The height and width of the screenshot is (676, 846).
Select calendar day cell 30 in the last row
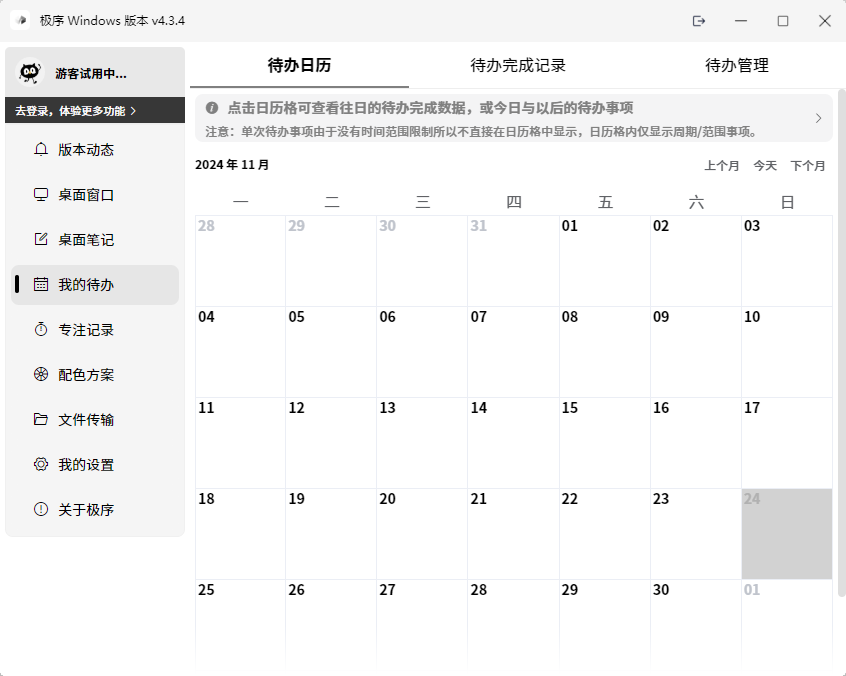tap(696, 625)
